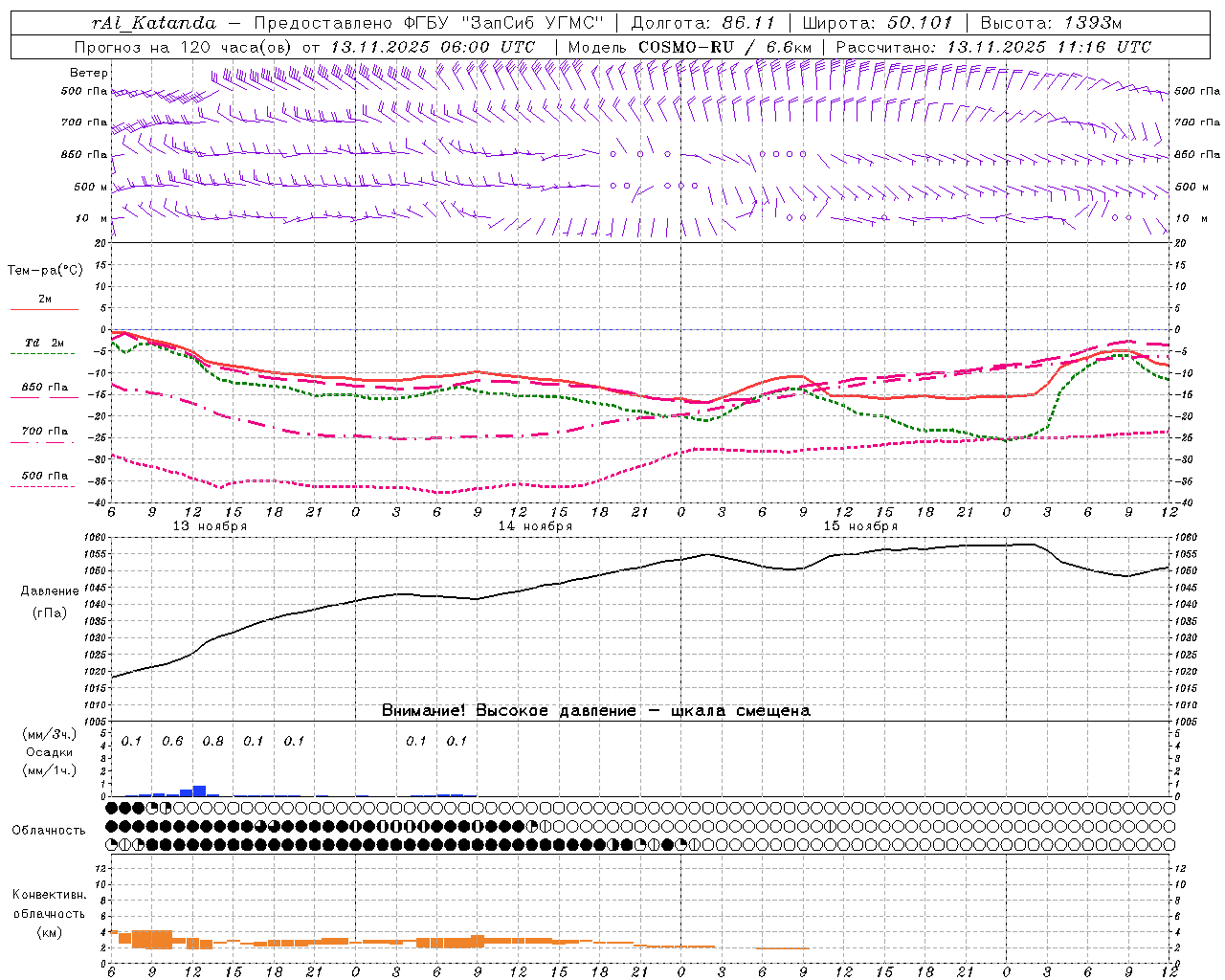Click the date label "14 ноября"
This screenshot has width=1225, height=980.
tap(535, 526)
